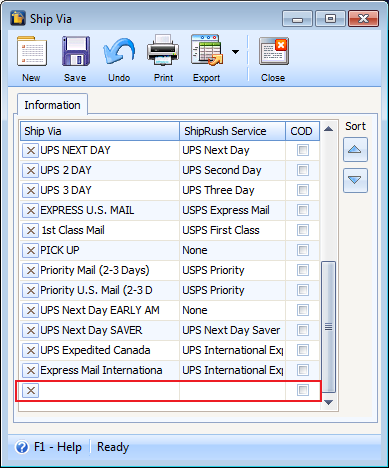Open ShipRush Service cell for UPS NEXT DAY
389x468 pixels.
[x=232, y=150]
